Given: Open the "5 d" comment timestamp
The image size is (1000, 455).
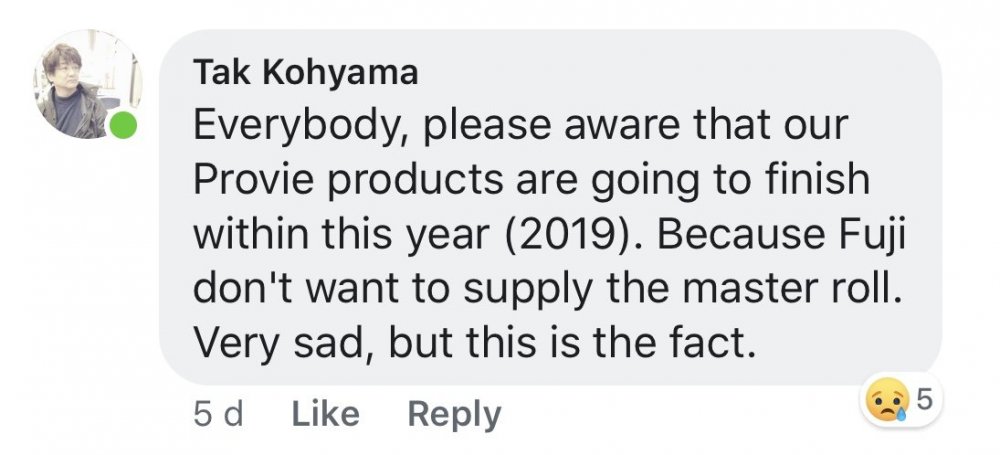Looking at the screenshot, I should [x=218, y=413].
